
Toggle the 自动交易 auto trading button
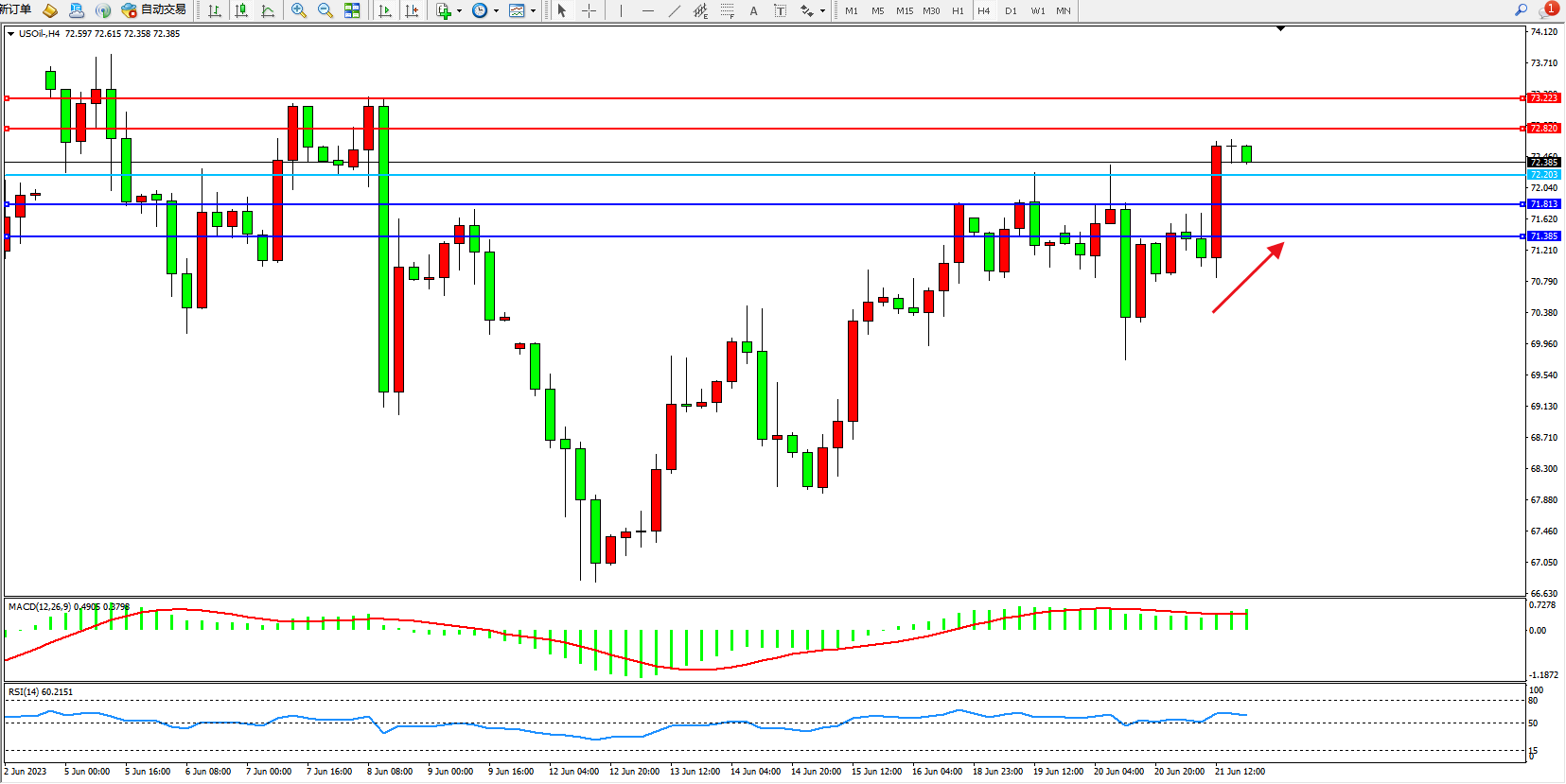point(154,10)
